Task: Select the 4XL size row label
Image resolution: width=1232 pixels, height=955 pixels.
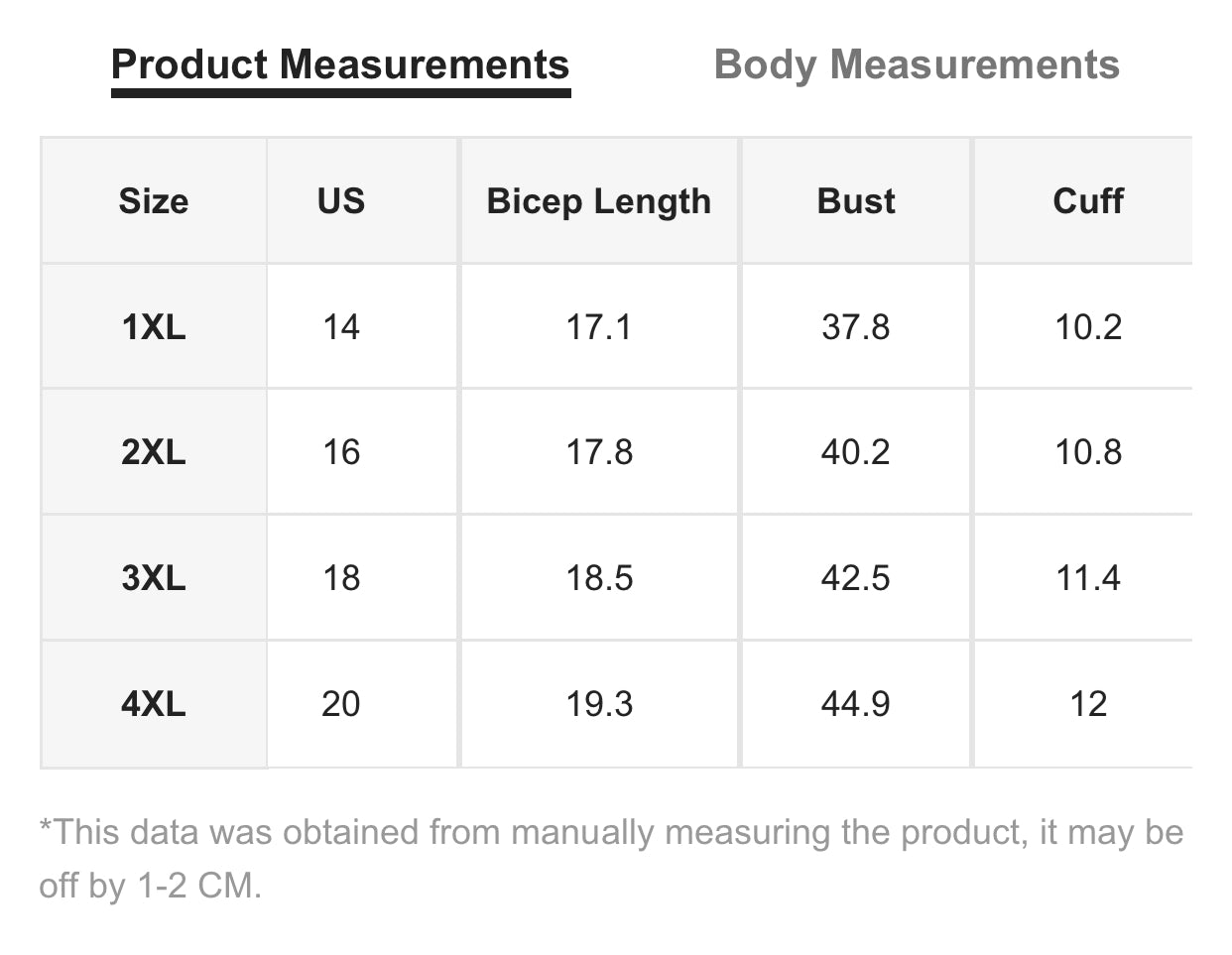Action: click(154, 704)
